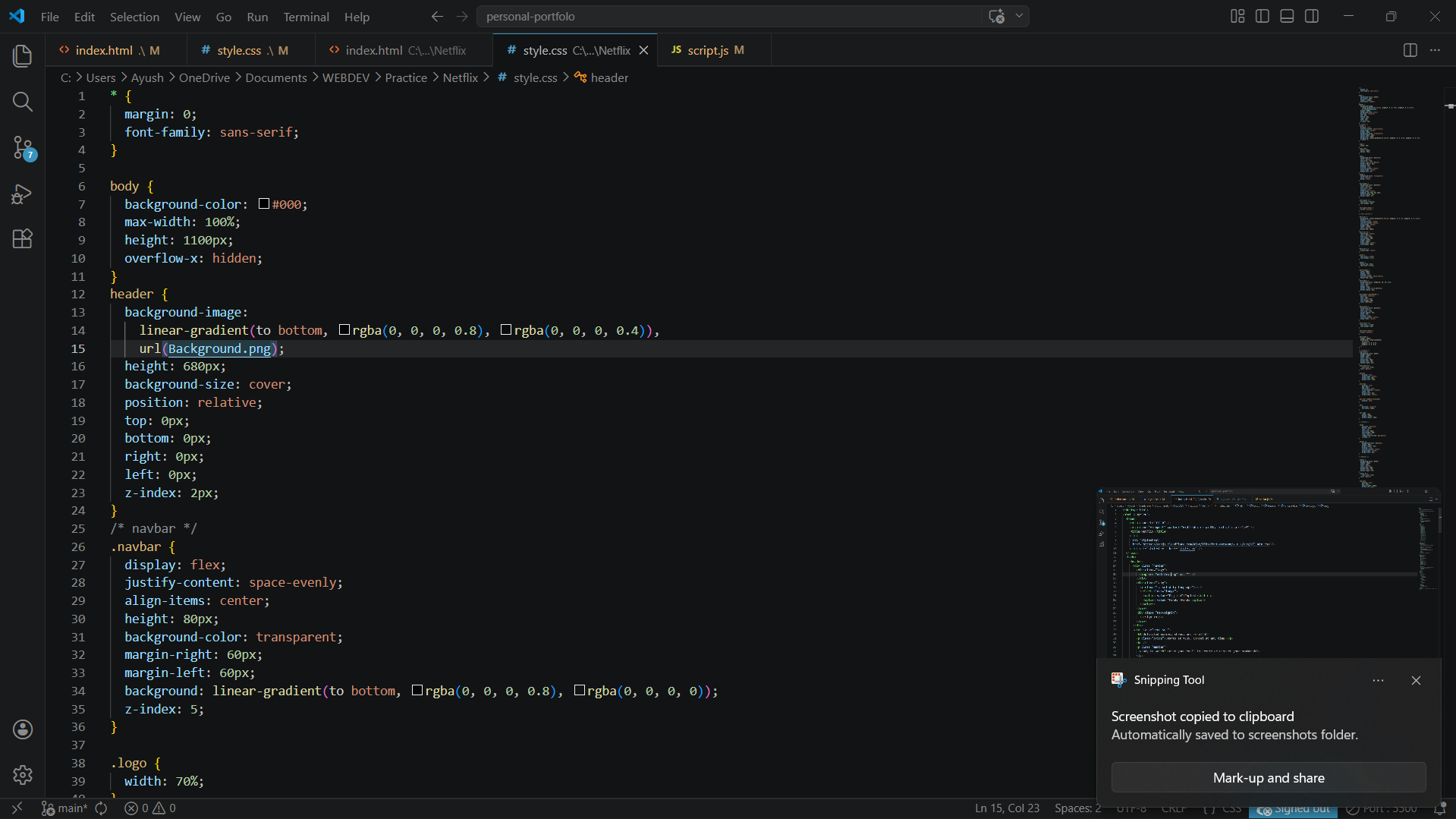Click the Snipping Tool screenshot thumbnail preview

[x=1268, y=573]
